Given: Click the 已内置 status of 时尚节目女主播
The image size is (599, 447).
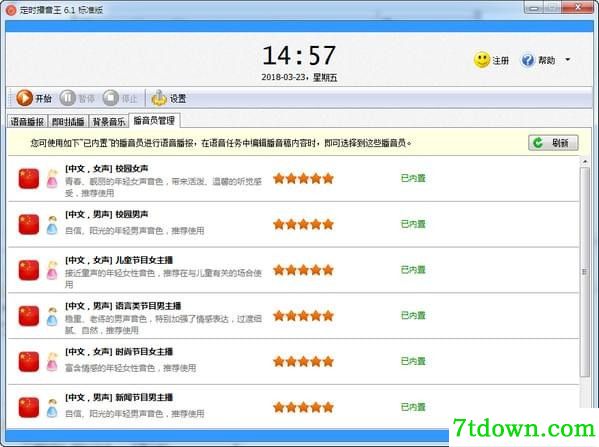Looking at the screenshot, I should 413,361.
